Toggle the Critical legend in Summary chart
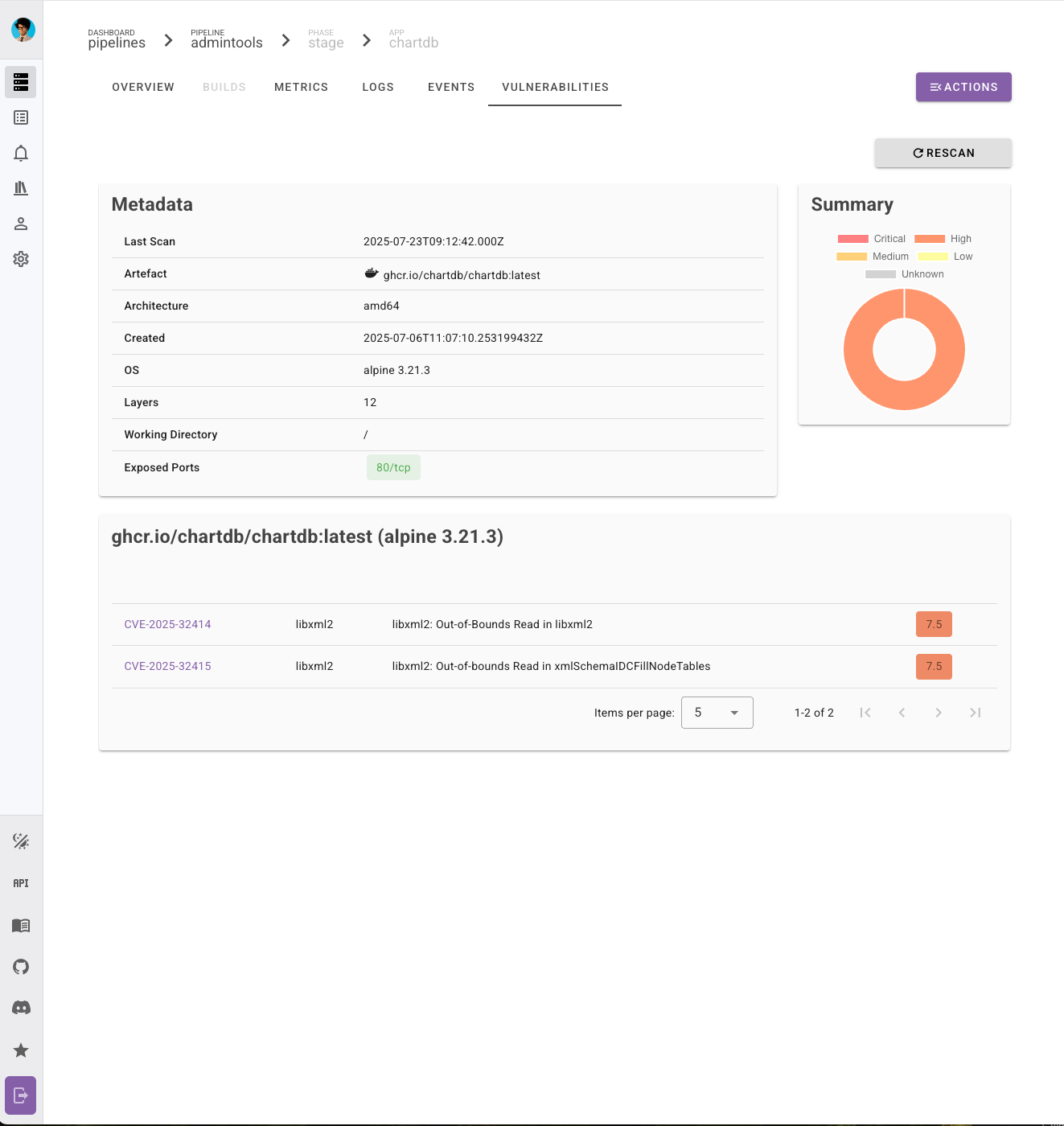Viewport: 1064px width, 1126px height. coord(871,239)
